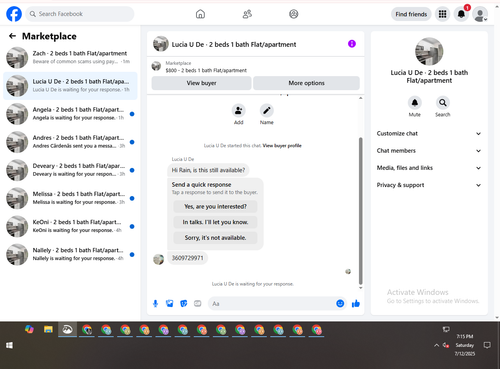Open the KeOni conversation

point(70,226)
